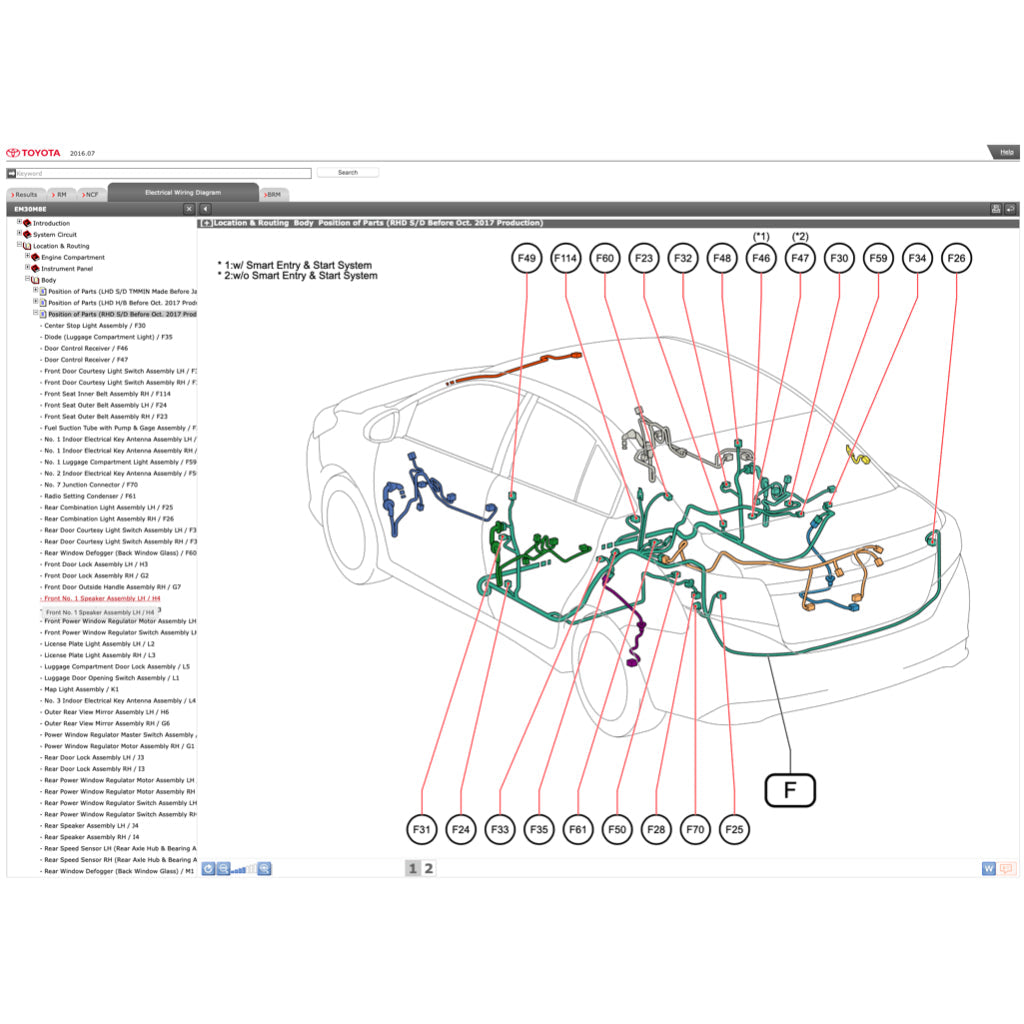Open the BRM tab
This screenshot has width=1024, height=1024.
(272, 194)
